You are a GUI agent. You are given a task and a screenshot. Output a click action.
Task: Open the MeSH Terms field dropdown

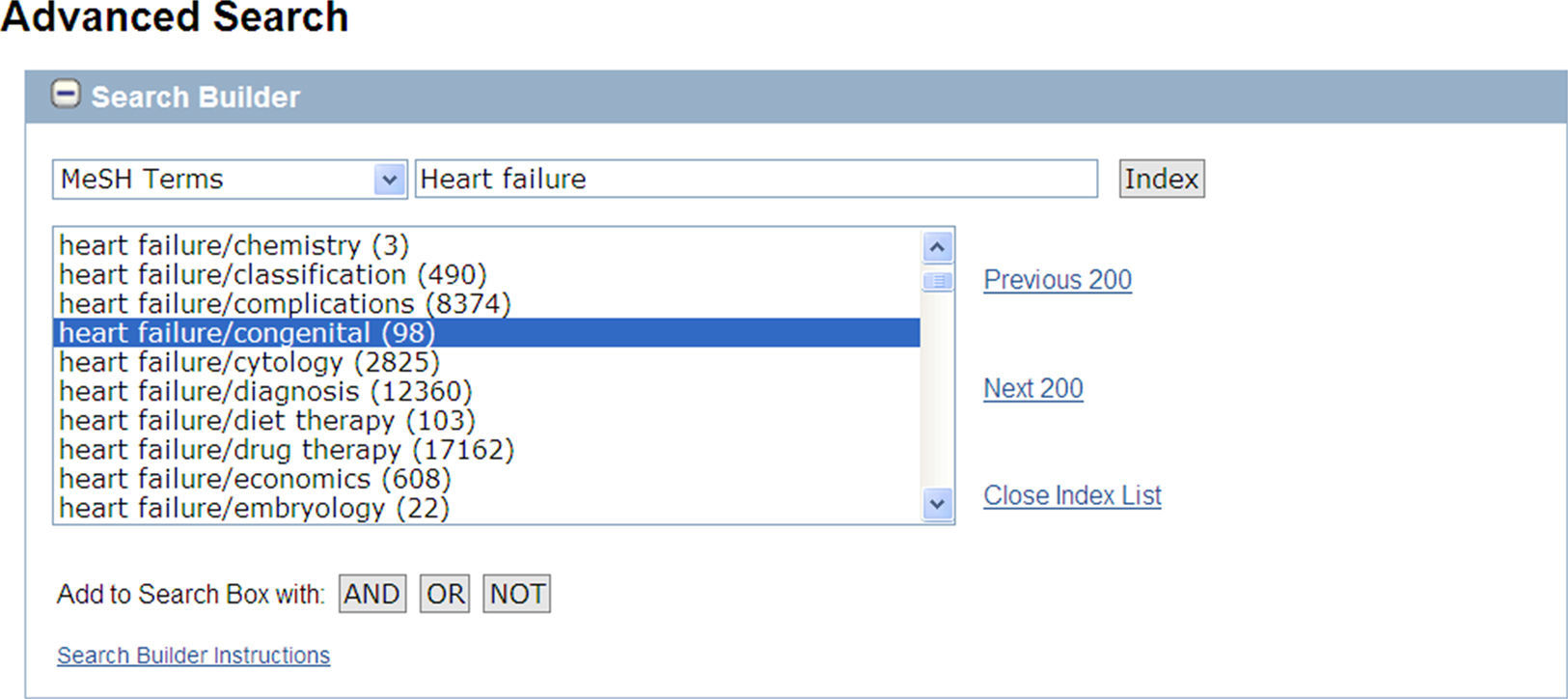389,180
